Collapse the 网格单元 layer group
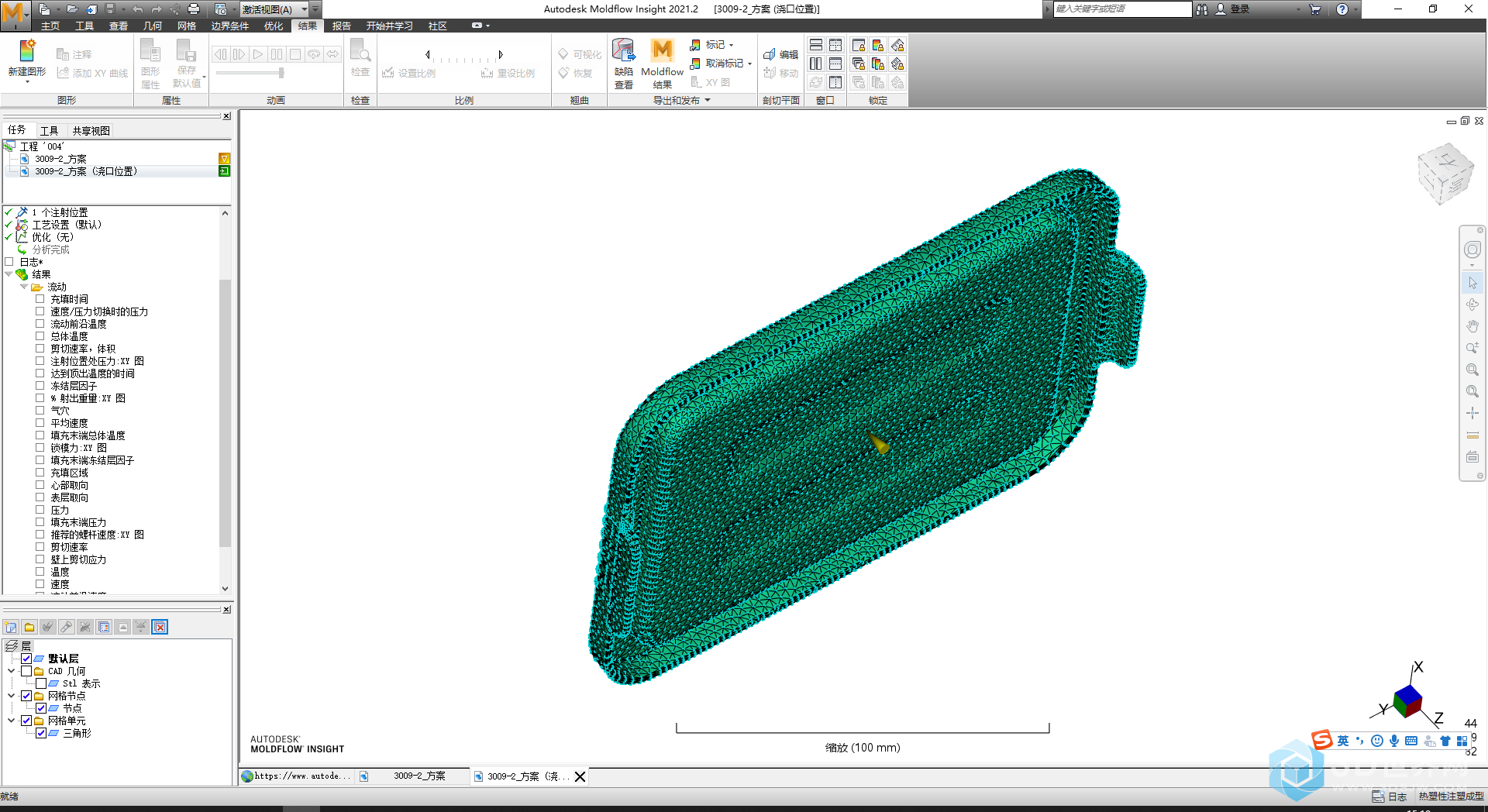Screen dimensions: 1488x812 coord(12,721)
